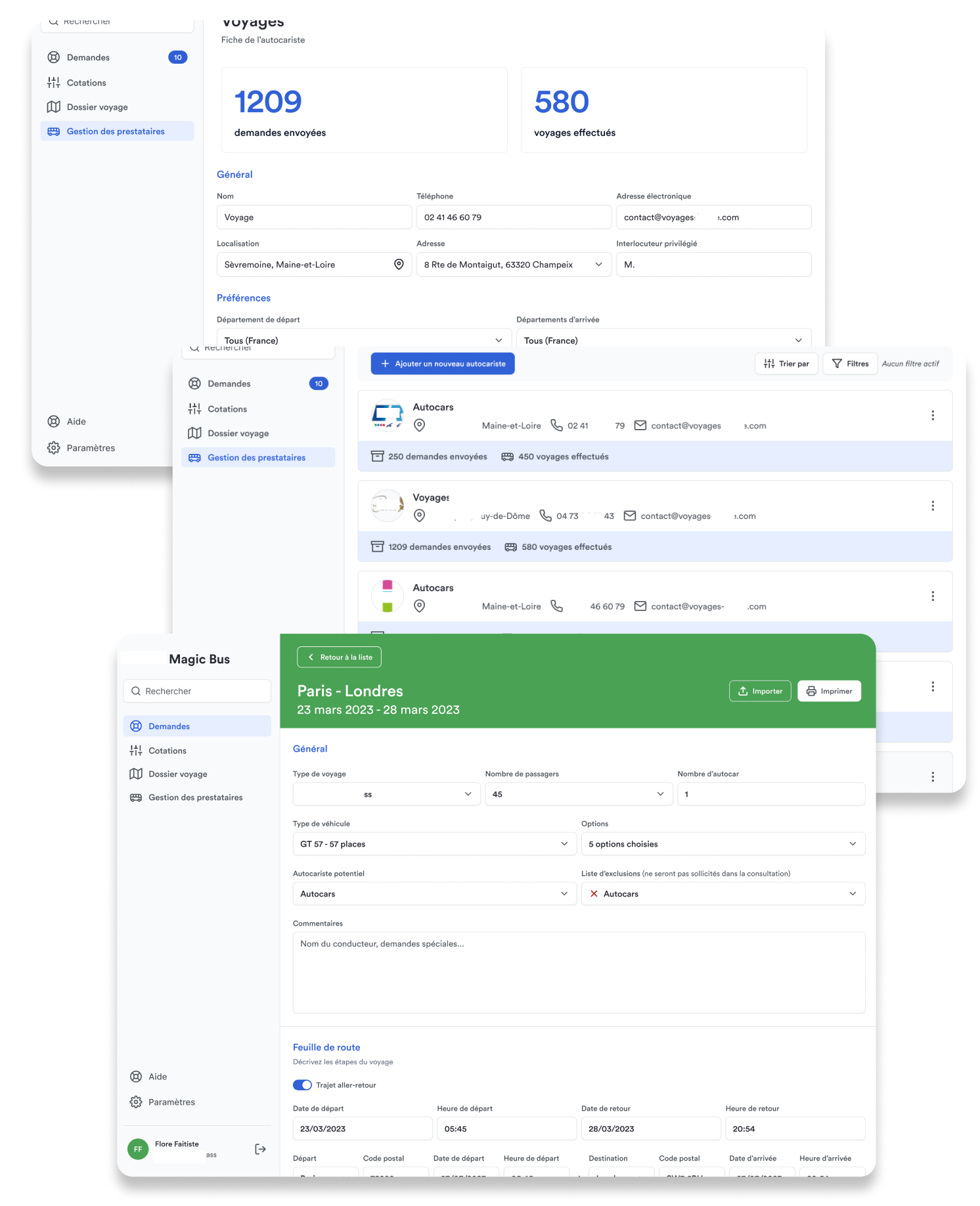Open Cotations in Magic Bus sidebar
980x1206 pixels.
click(x=167, y=751)
